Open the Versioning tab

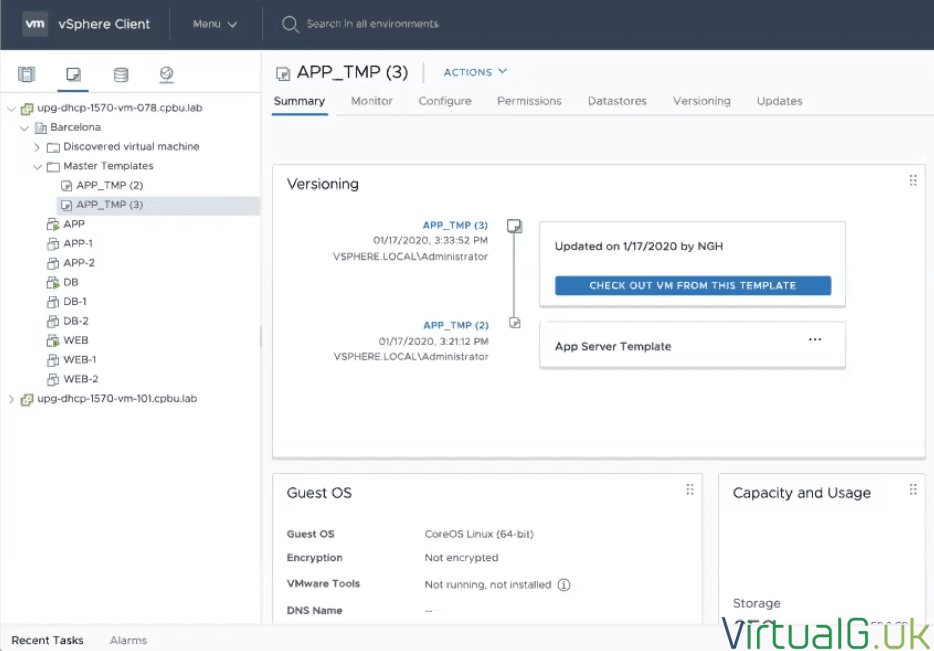702,101
